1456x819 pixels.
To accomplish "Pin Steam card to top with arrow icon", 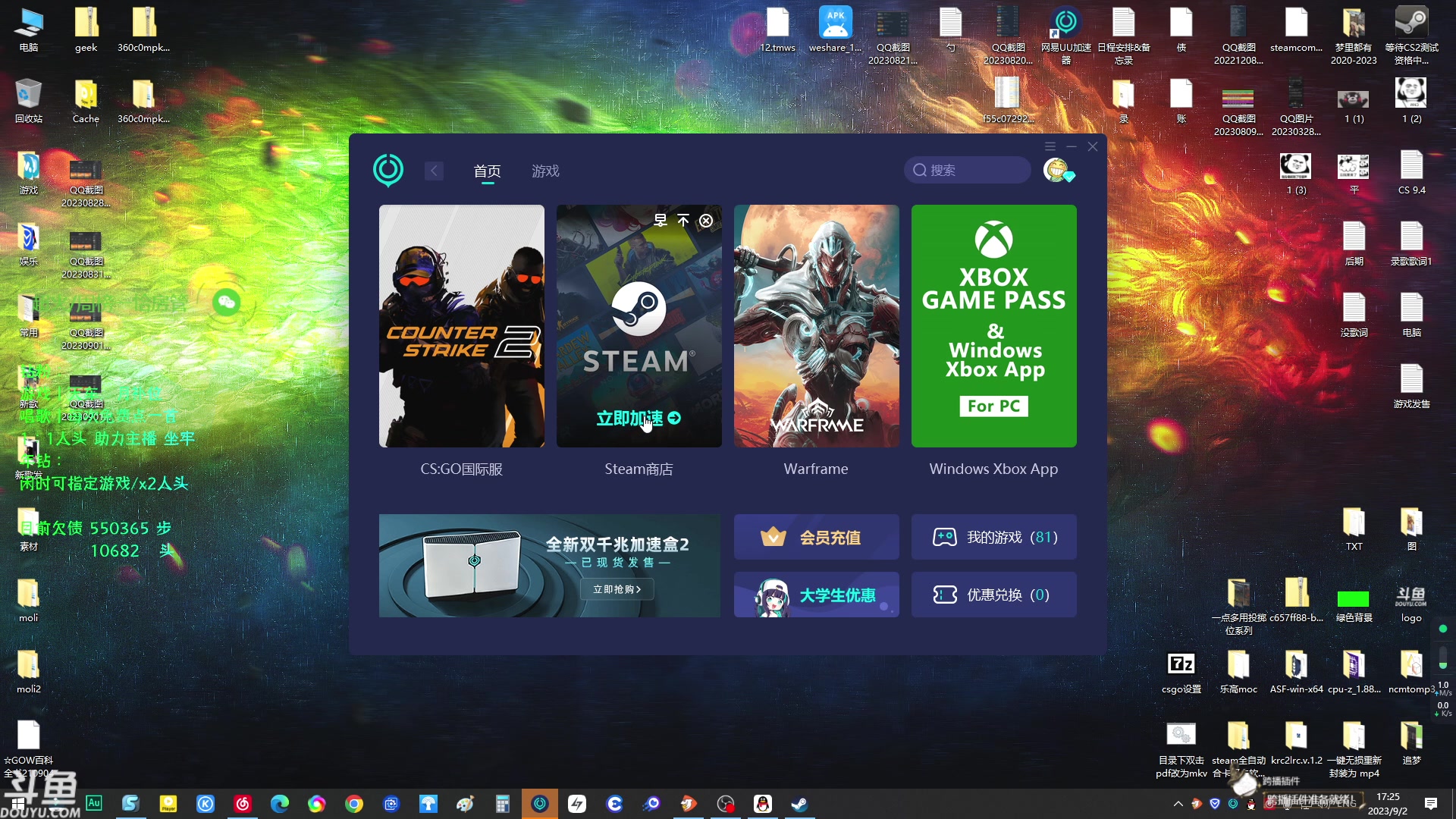I will pos(683,221).
